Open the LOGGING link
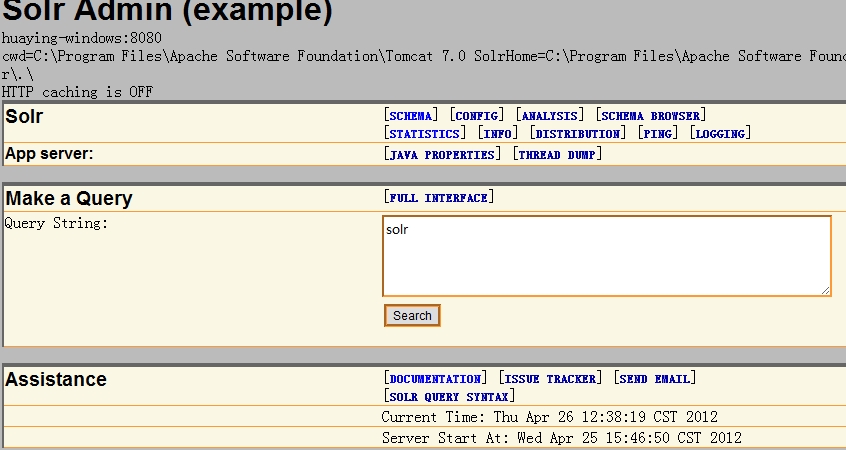The width and height of the screenshot is (846, 450). click(720, 134)
